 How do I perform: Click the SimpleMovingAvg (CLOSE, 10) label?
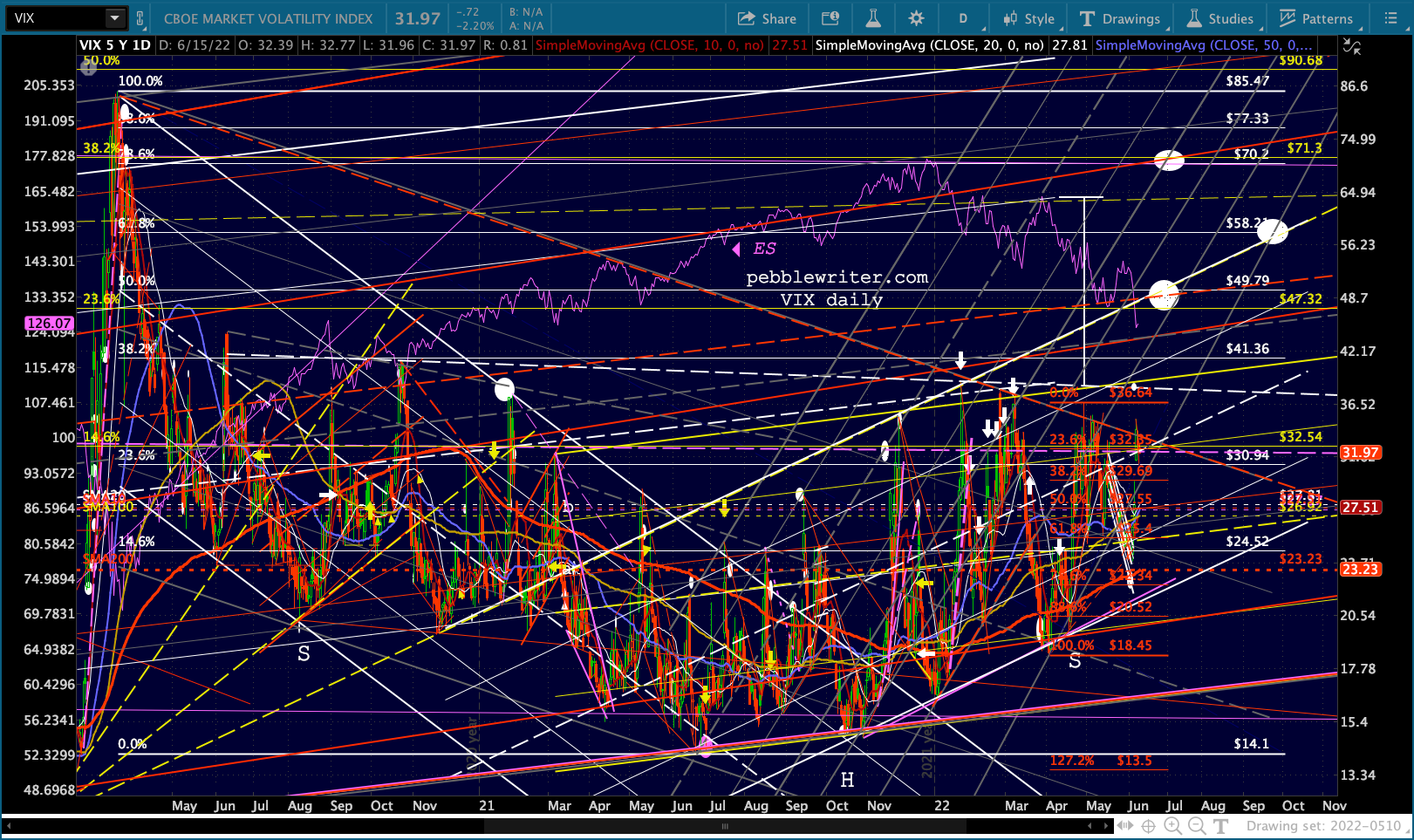pos(651,45)
